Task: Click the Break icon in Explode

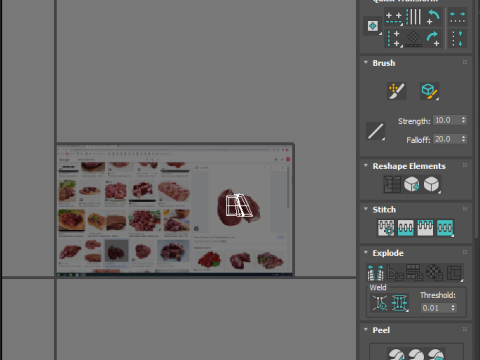Action: pyautogui.click(x=375, y=272)
